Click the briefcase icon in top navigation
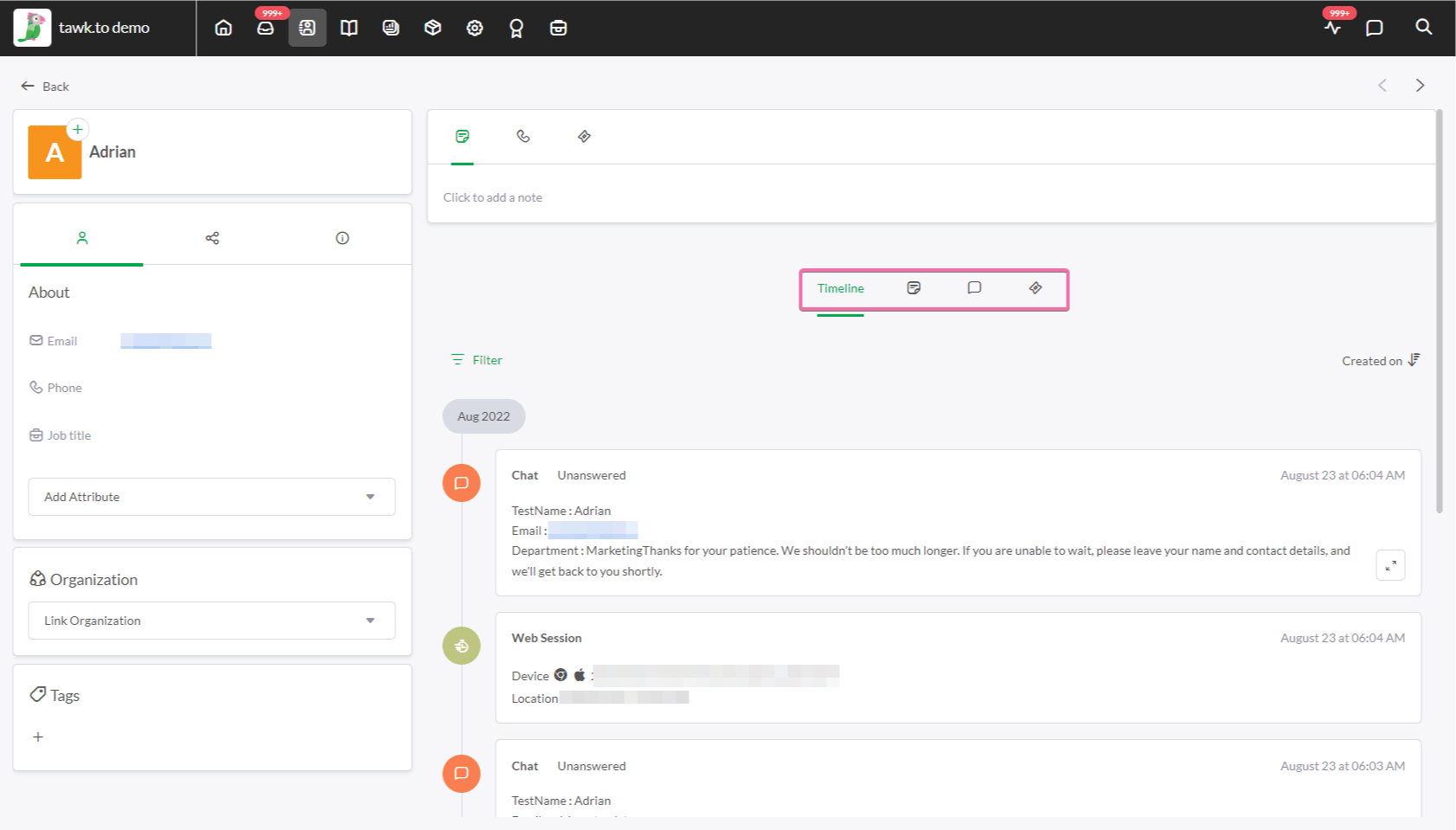The image size is (1456, 830). click(x=559, y=28)
